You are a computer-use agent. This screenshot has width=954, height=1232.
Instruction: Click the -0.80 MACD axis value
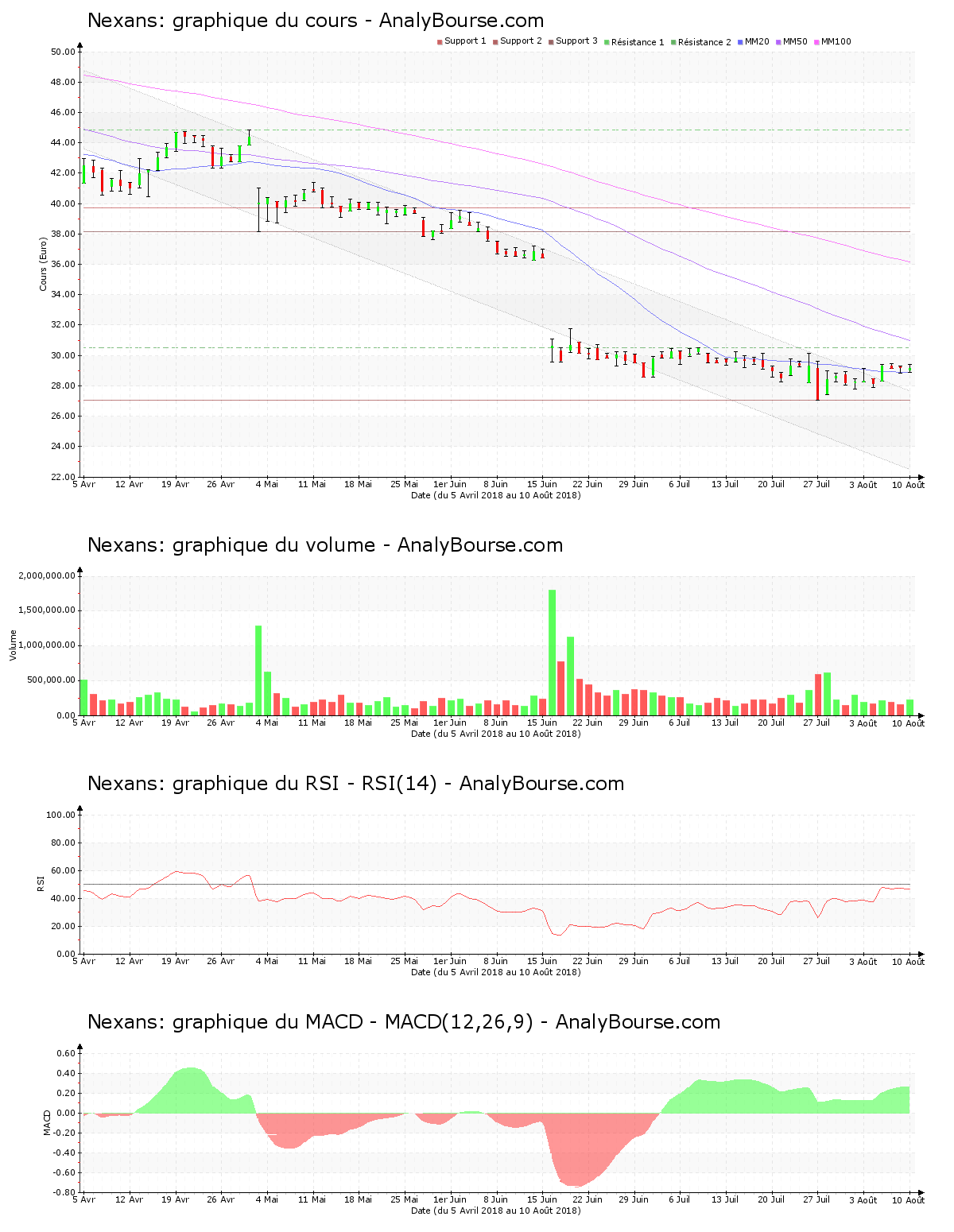pyautogui.click(x=66, y=1192)
